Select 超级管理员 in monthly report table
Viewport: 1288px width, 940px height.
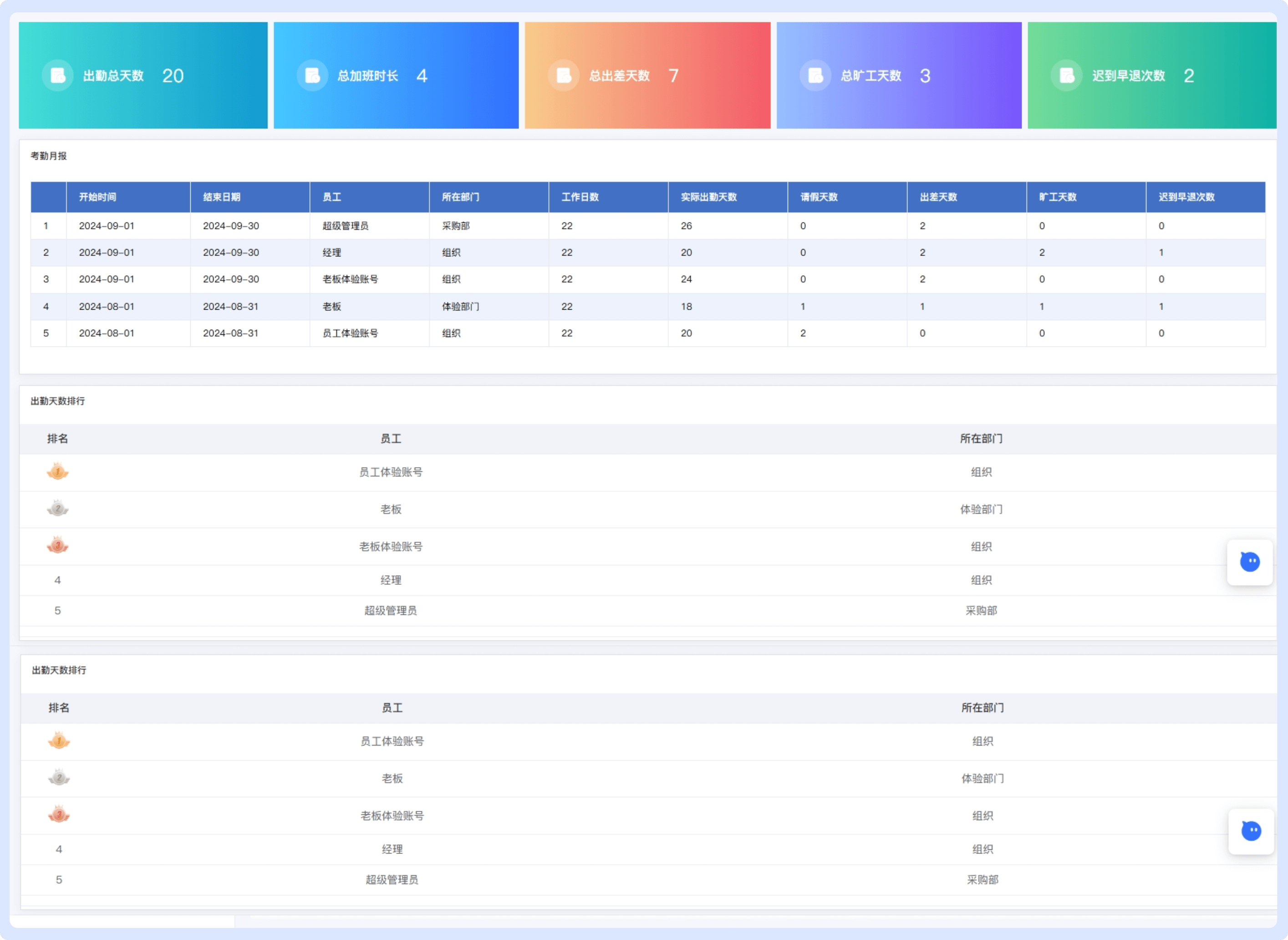[345, 226]
